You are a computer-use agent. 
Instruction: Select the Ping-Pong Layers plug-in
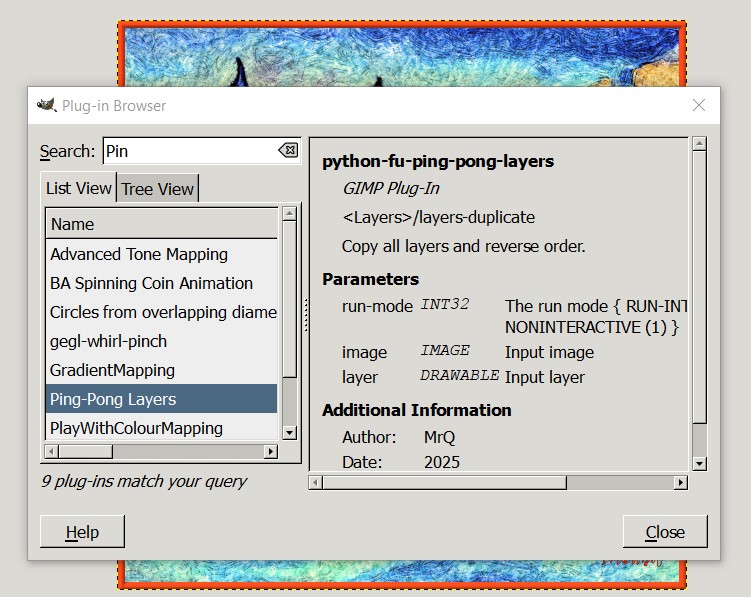161,399
